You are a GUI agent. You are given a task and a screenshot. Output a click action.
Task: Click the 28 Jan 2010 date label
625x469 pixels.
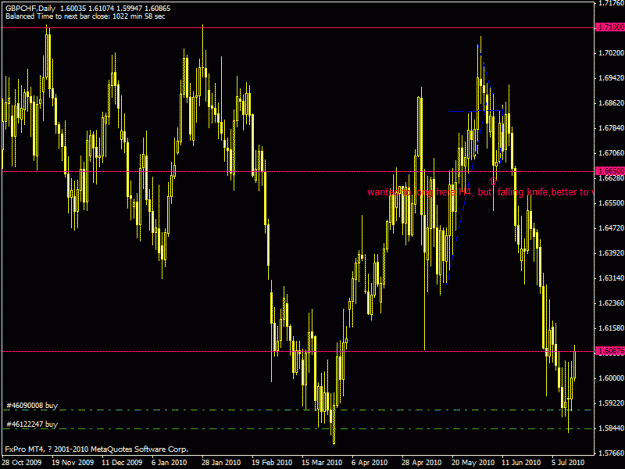(x=221, y=463)
